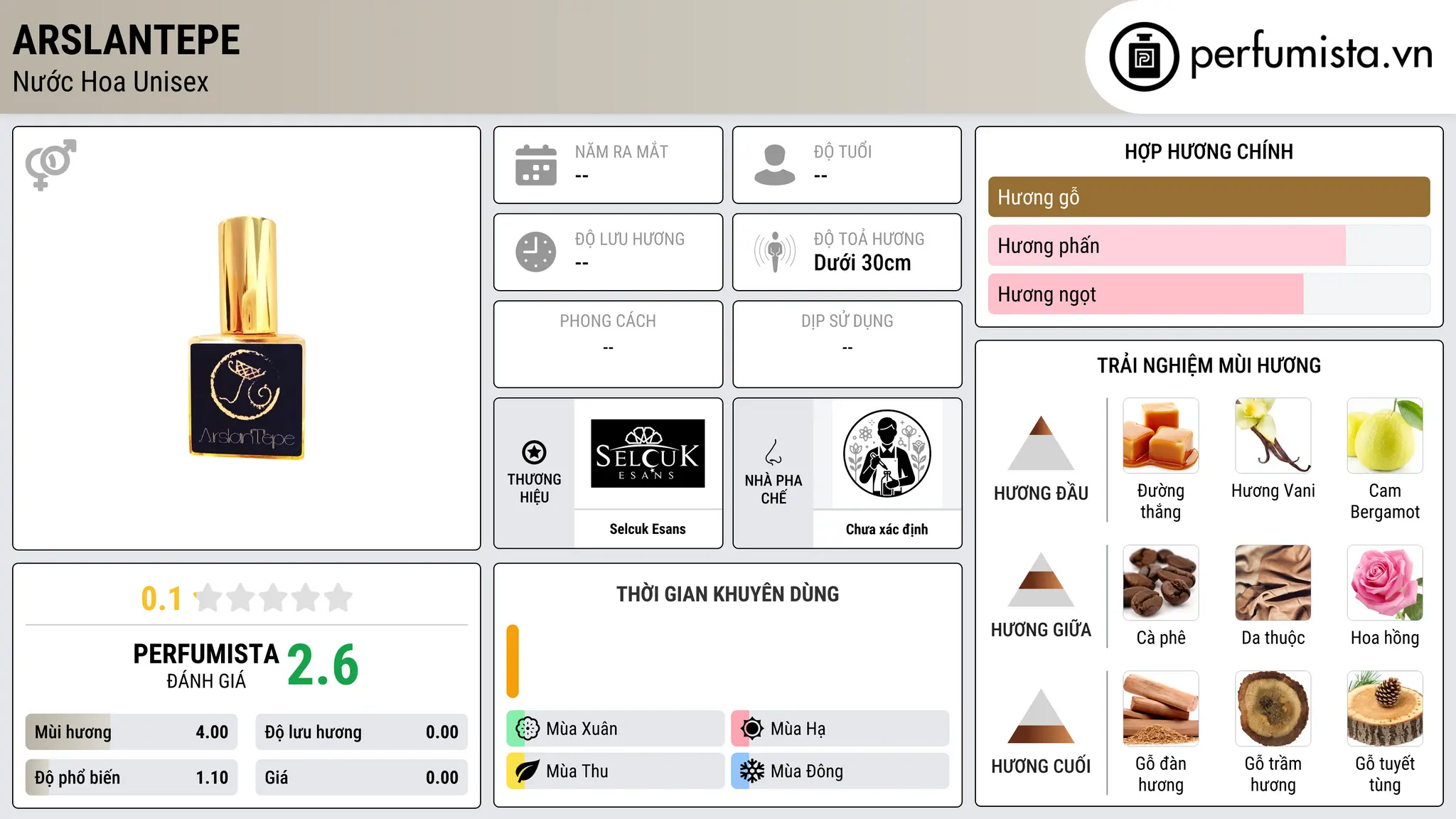Viewport: 1456px width, 819px height.
Task: Click the Perfumista đánh giá label
Action: coord(206,665)
